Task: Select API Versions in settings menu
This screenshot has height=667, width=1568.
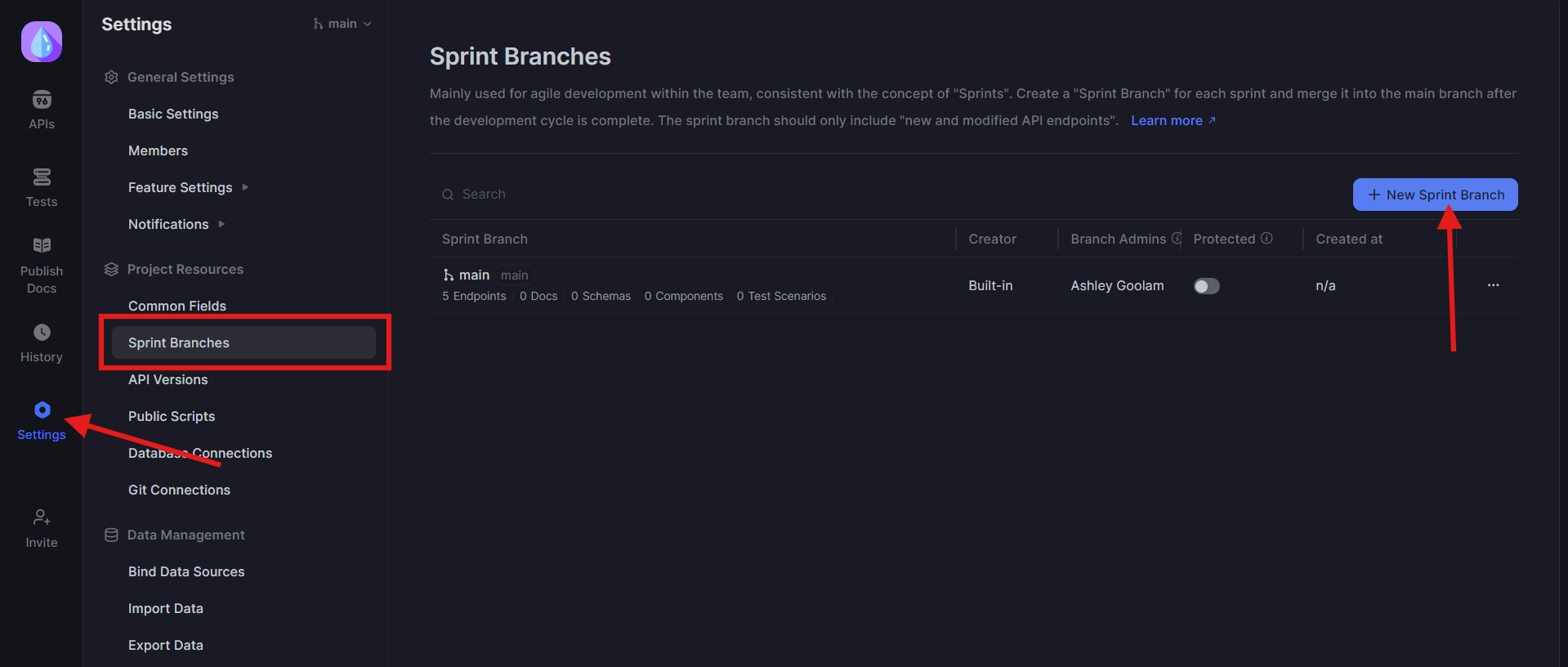Action: point(168,379)
